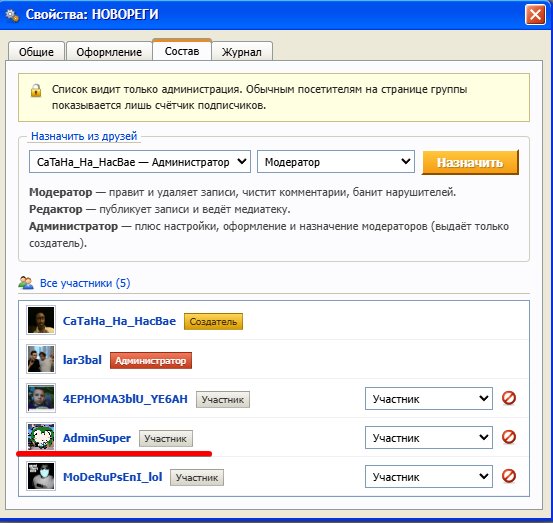This screenshot has height=523, width=553.
Task: Remove 4EPHOMA3blU_YE6AH with the ban icon
Action: coord(509,398)
